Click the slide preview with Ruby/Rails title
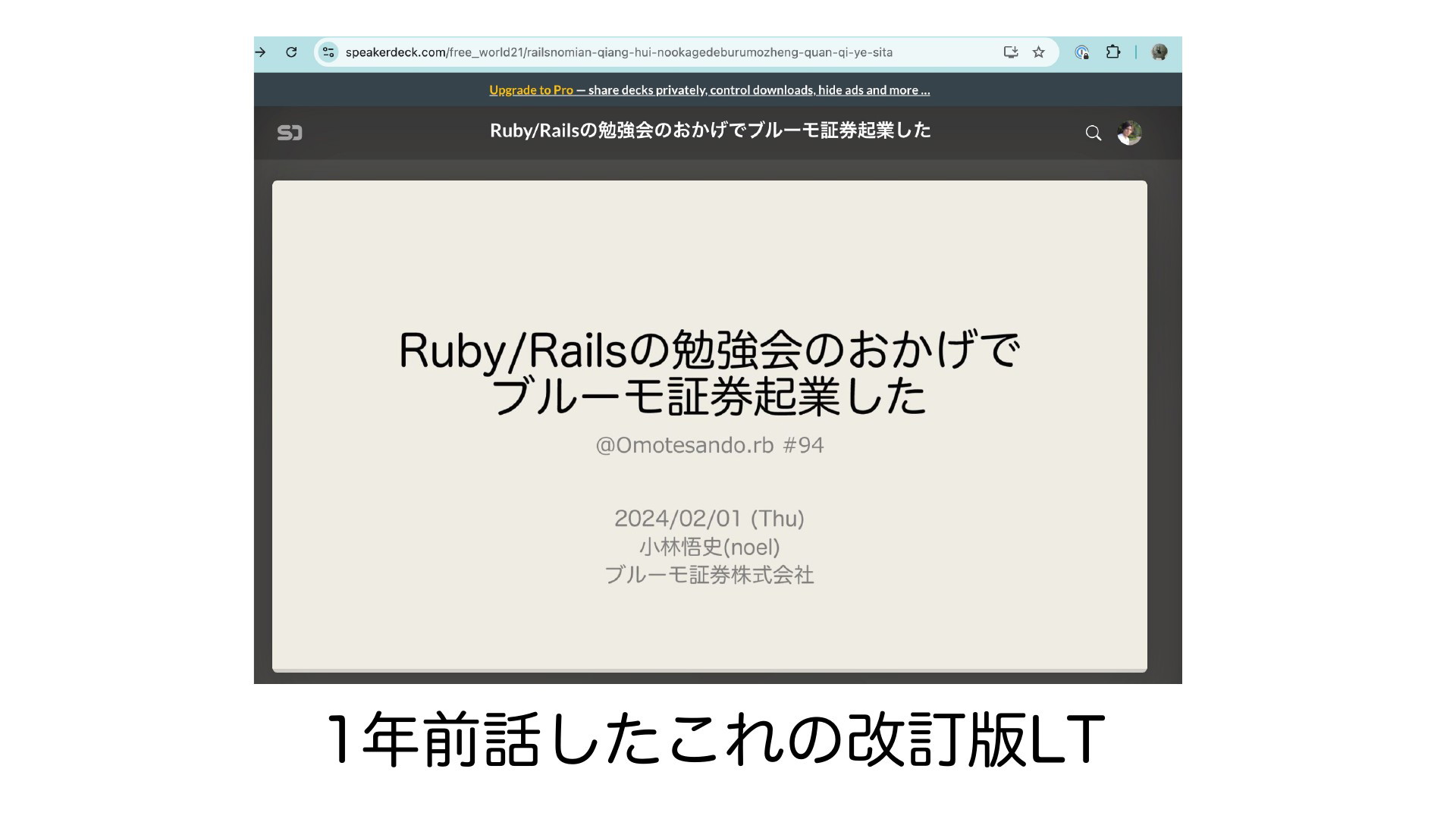The image size is (1456, 819). (x=709, y=426)
